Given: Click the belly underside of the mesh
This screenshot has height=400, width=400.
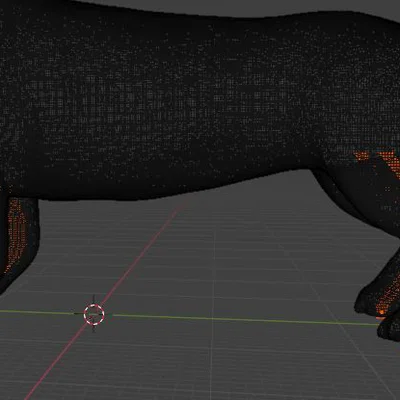Looking at the screenshot, I should tap(167, 193).
